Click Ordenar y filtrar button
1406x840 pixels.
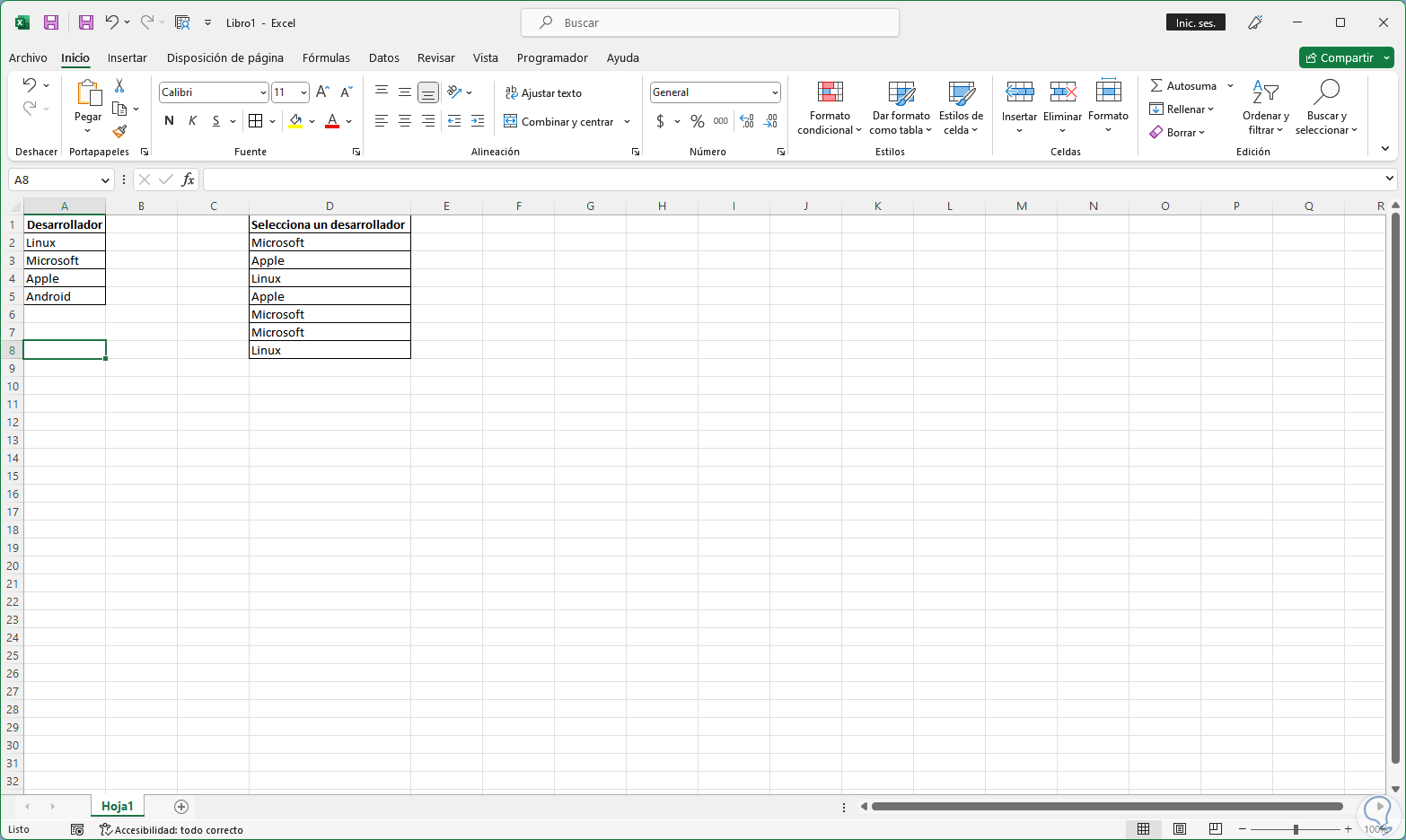pyautogui.click(x=1266, y=108)
